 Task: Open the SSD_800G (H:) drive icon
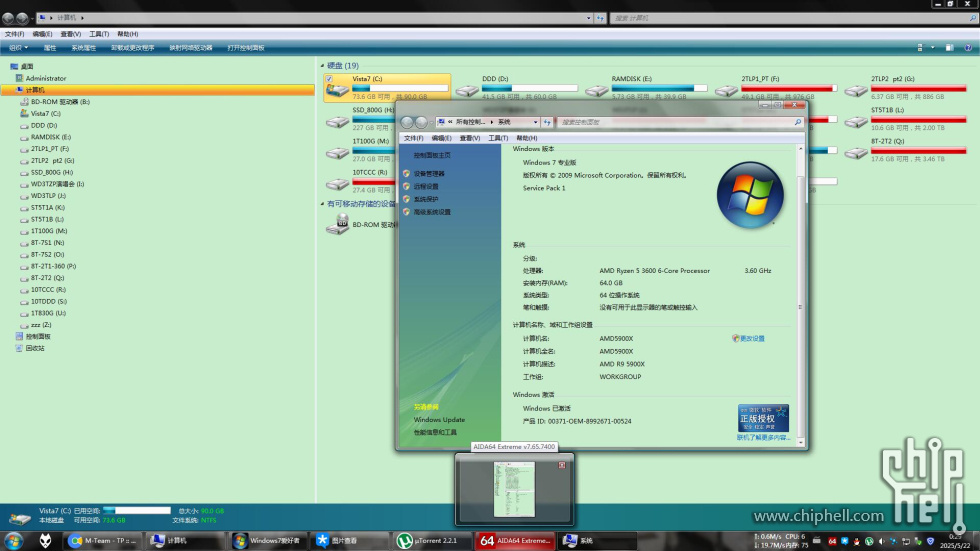pos(337,122)
